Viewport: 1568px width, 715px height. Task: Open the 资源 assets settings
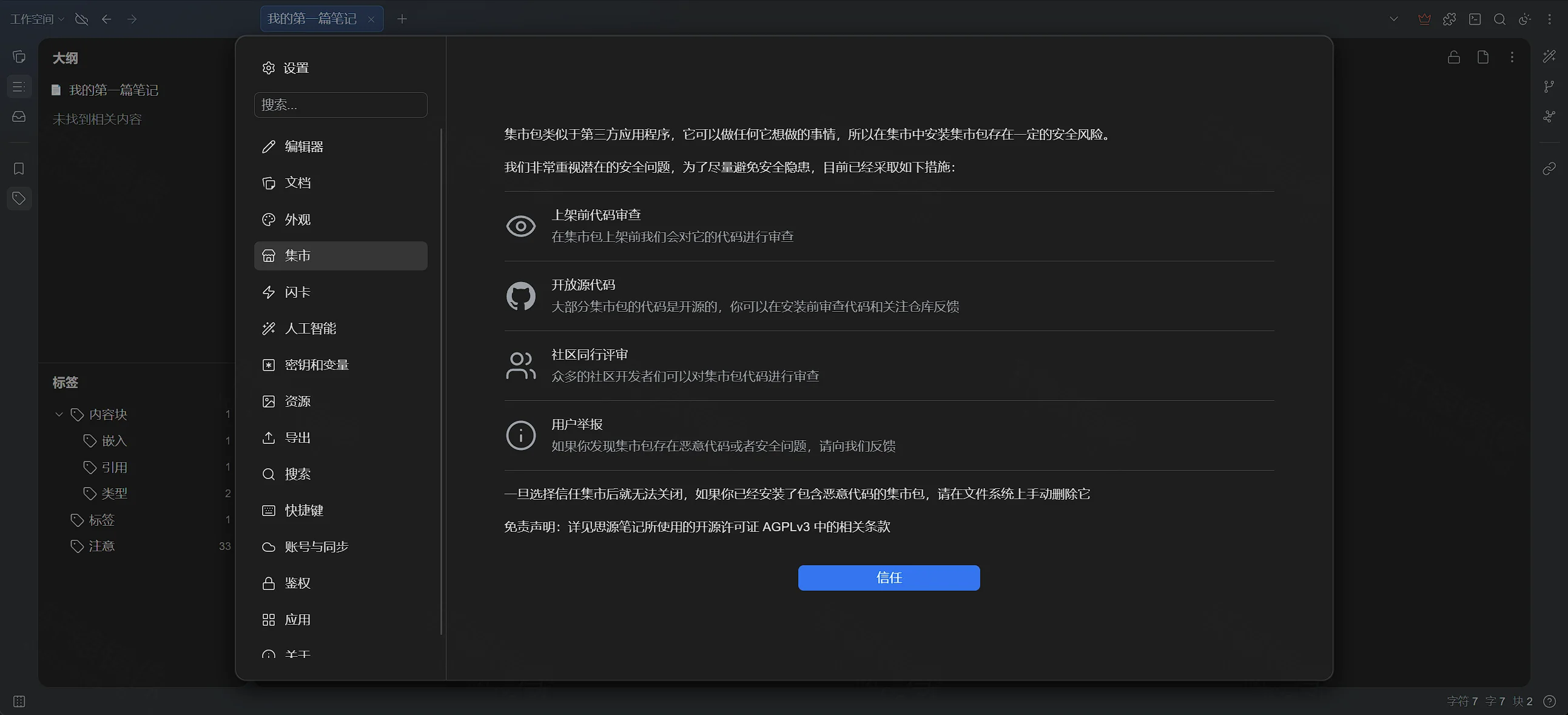[x=340, y=401]
